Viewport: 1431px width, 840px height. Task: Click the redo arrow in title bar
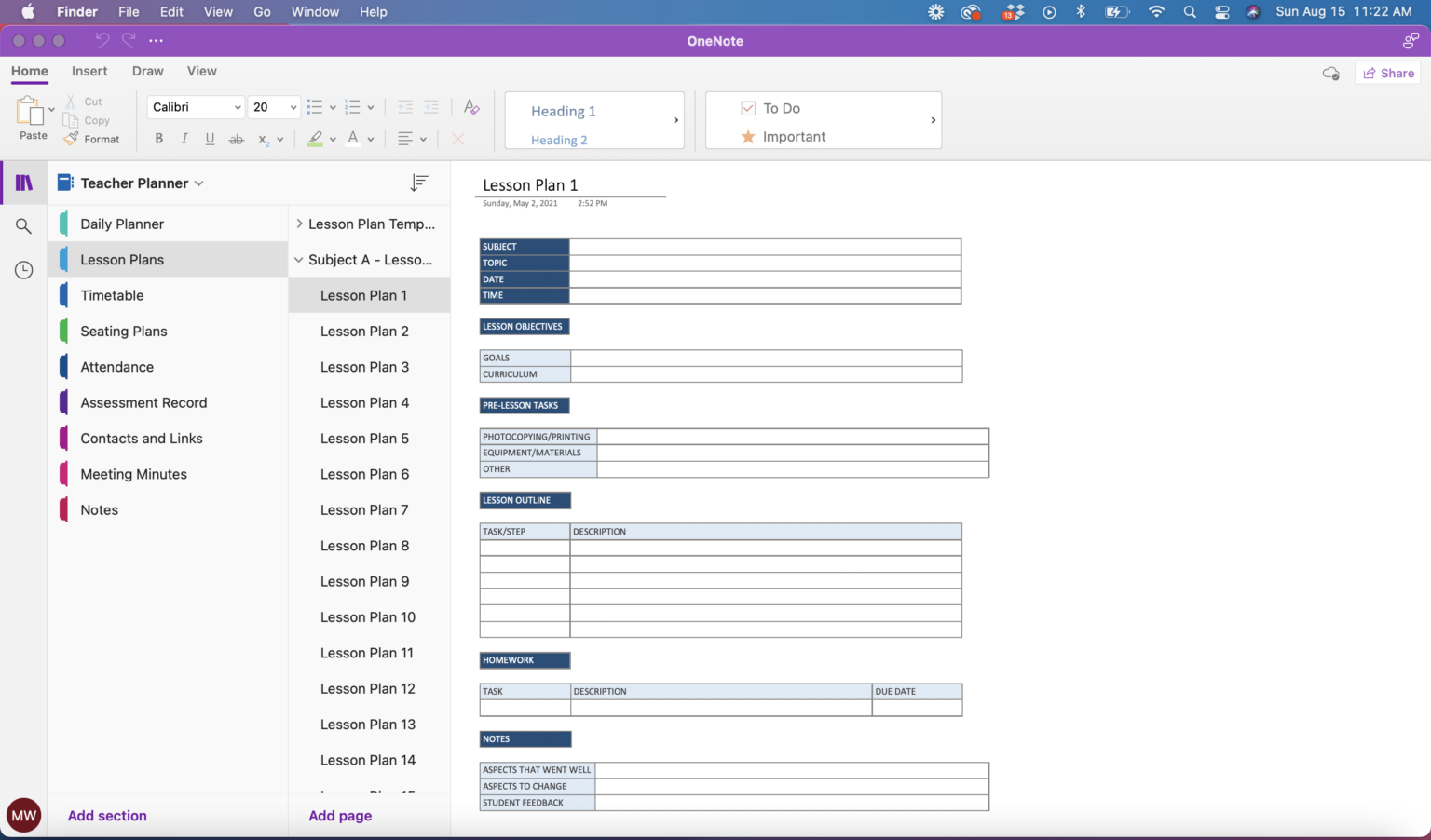129,40
